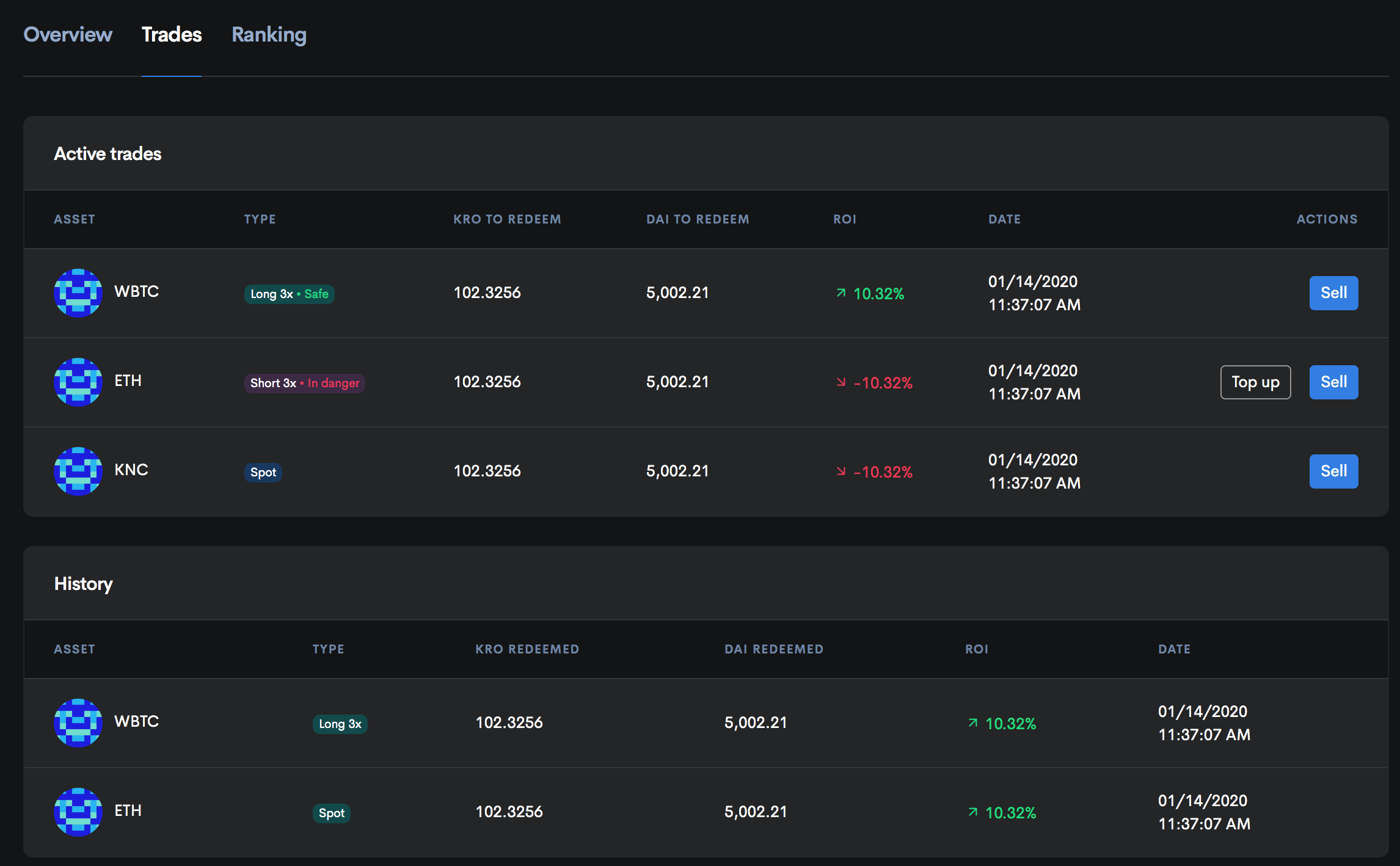Image resolution: width=1400 pixels, height=866 pixels.
Task: Click the 102.3256 KRO value in active WBTC row
Action: tap(487, 293)
